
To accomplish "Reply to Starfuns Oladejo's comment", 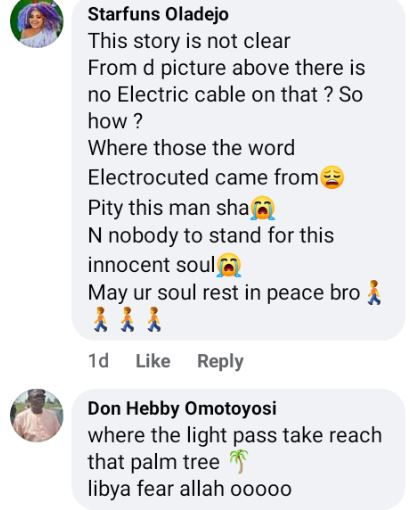I will tap(220, 361).
